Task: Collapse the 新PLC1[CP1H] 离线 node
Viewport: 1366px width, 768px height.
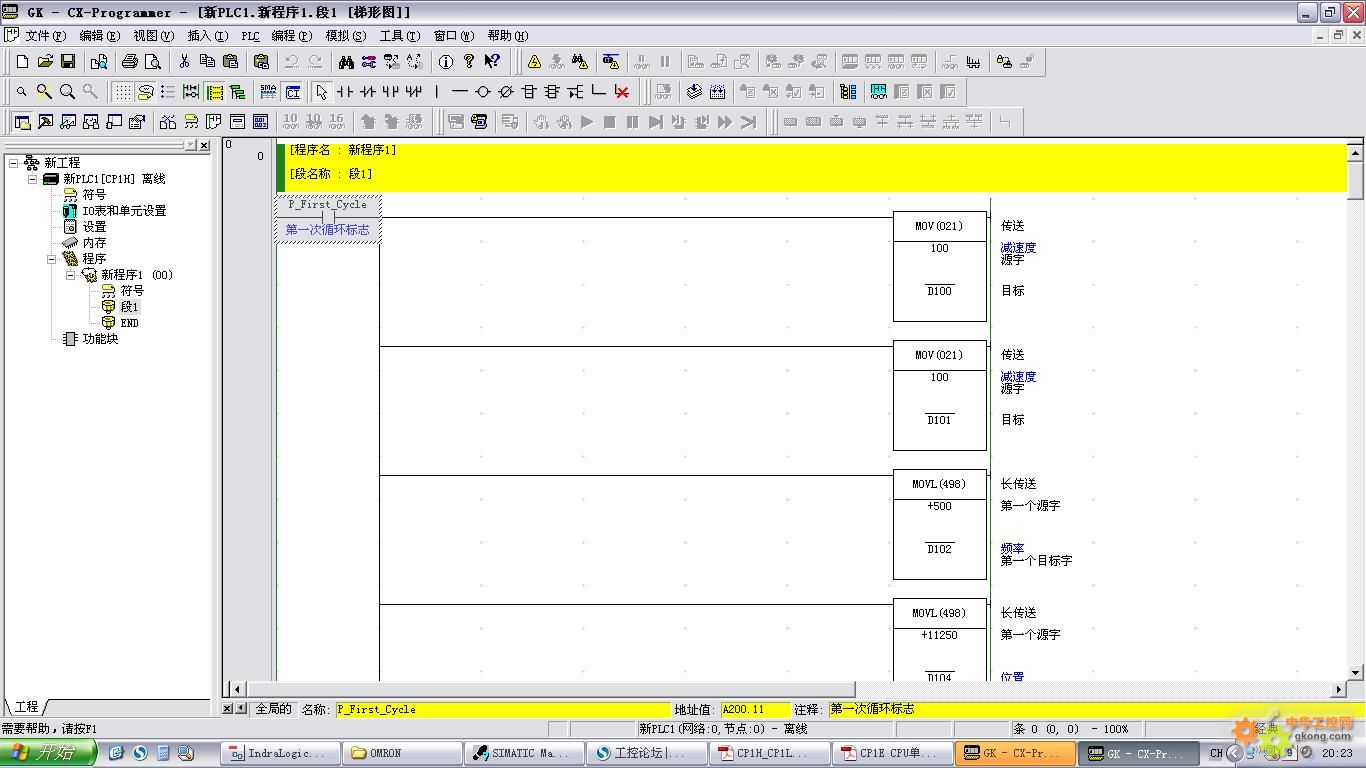Action: coord(32,179)
